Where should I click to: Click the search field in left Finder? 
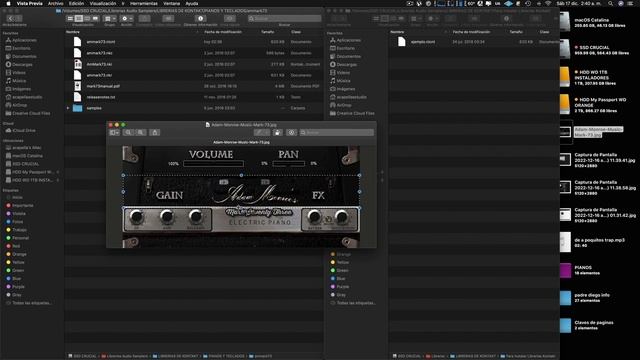tap(284, 19)
